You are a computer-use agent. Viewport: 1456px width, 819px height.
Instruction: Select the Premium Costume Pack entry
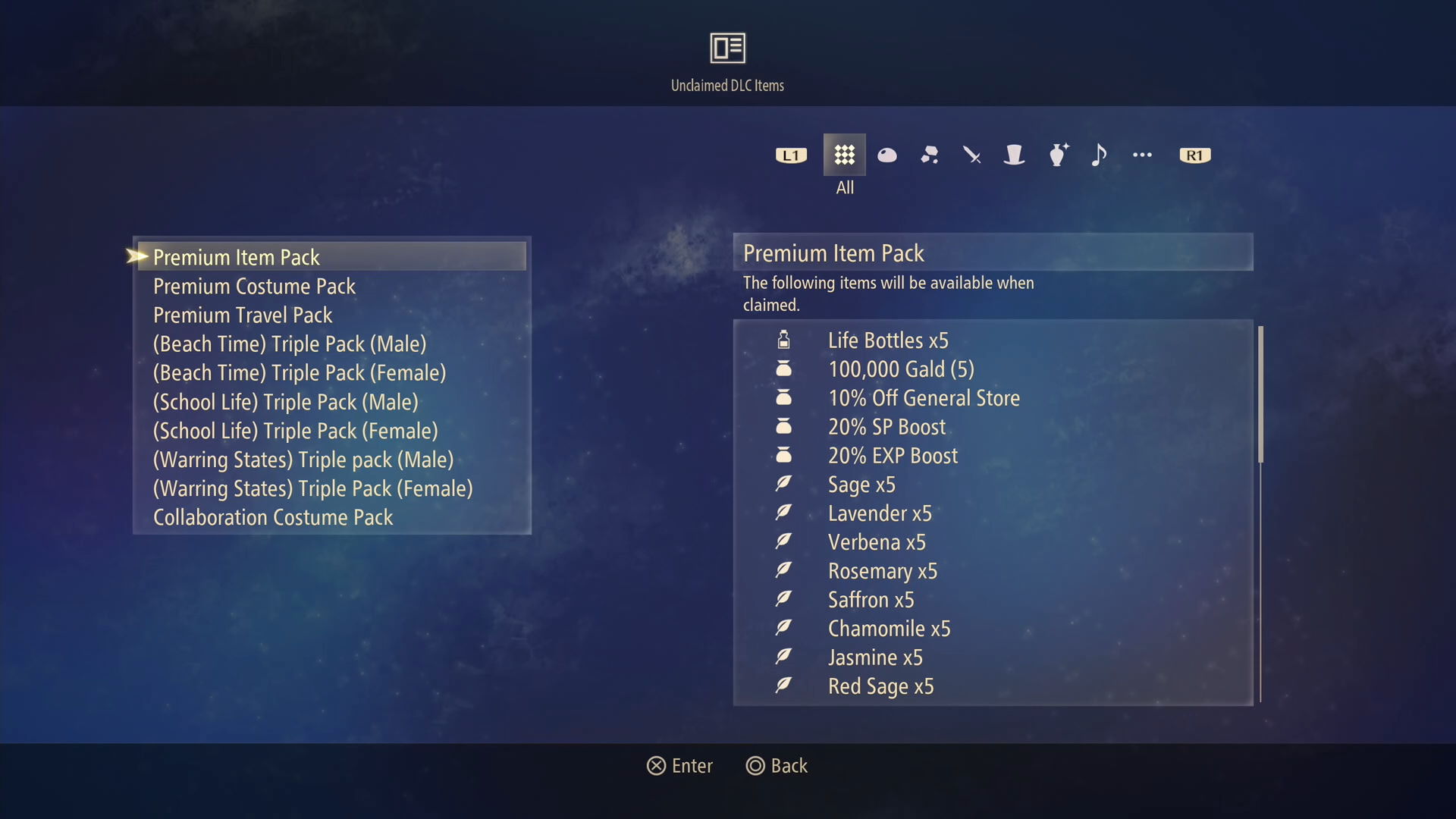(253, 284)
